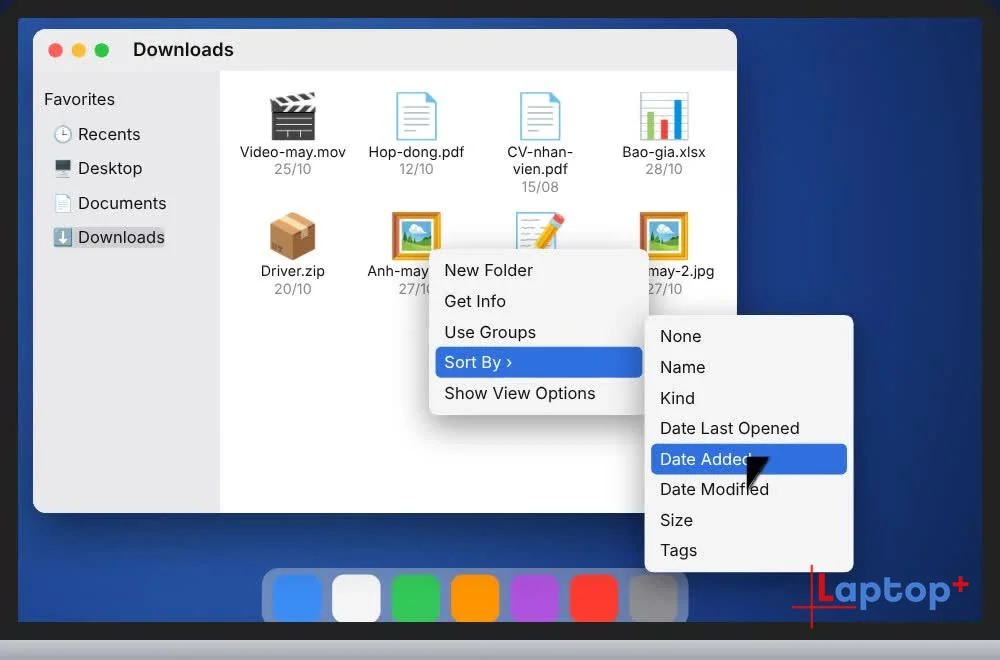Select the Video-may.mov clapperboard icon
This screenshot has height=660, width=1000.
point(293,116)
